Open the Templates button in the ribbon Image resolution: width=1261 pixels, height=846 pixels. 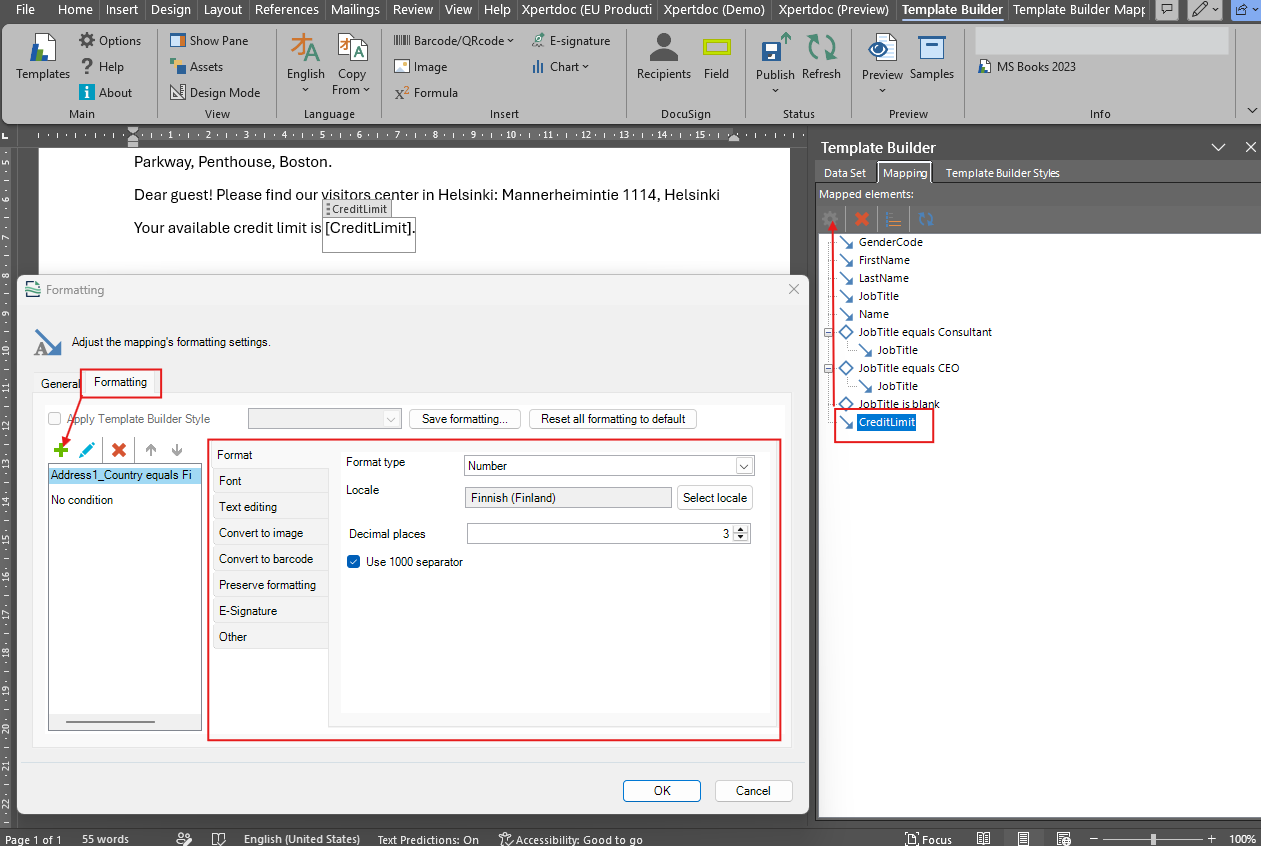pos(43,57)
